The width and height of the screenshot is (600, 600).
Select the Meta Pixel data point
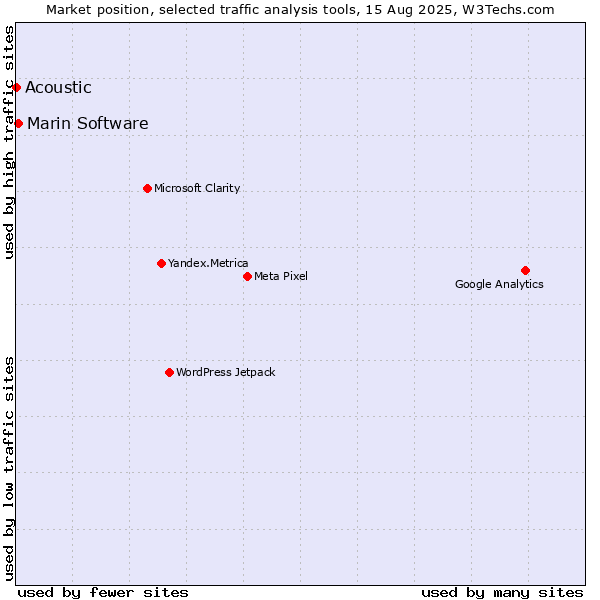tap(248, 277)
